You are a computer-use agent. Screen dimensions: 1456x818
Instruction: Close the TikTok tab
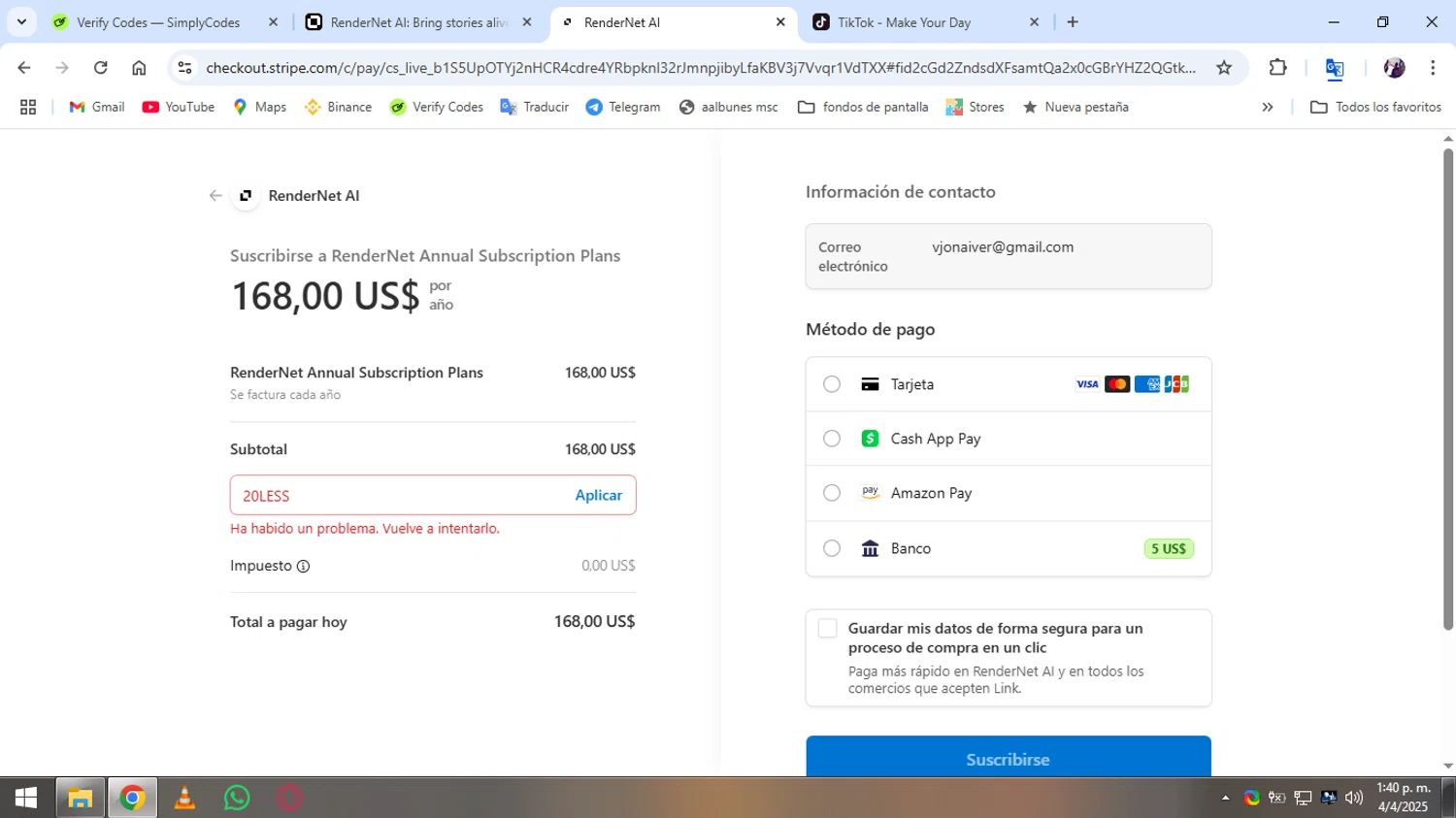1034,22
